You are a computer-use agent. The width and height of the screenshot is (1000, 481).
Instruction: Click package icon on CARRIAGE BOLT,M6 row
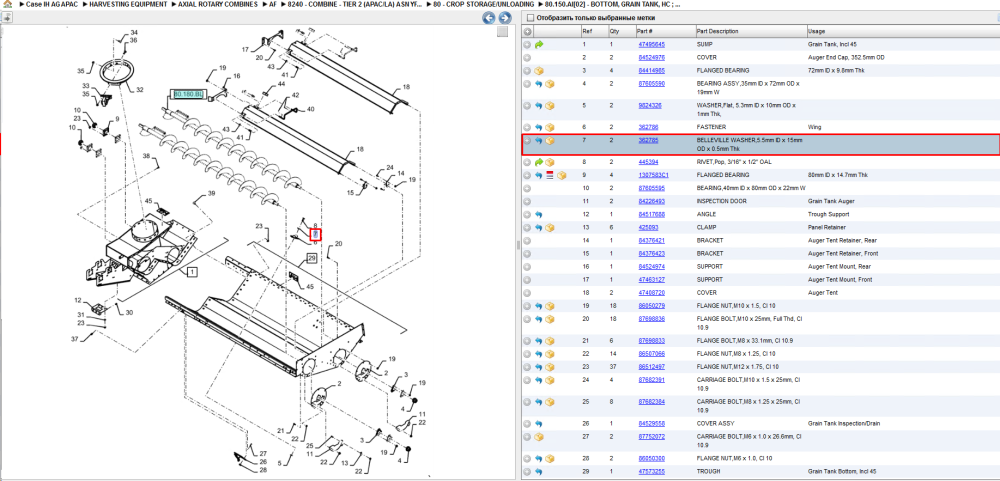point(539,437)
